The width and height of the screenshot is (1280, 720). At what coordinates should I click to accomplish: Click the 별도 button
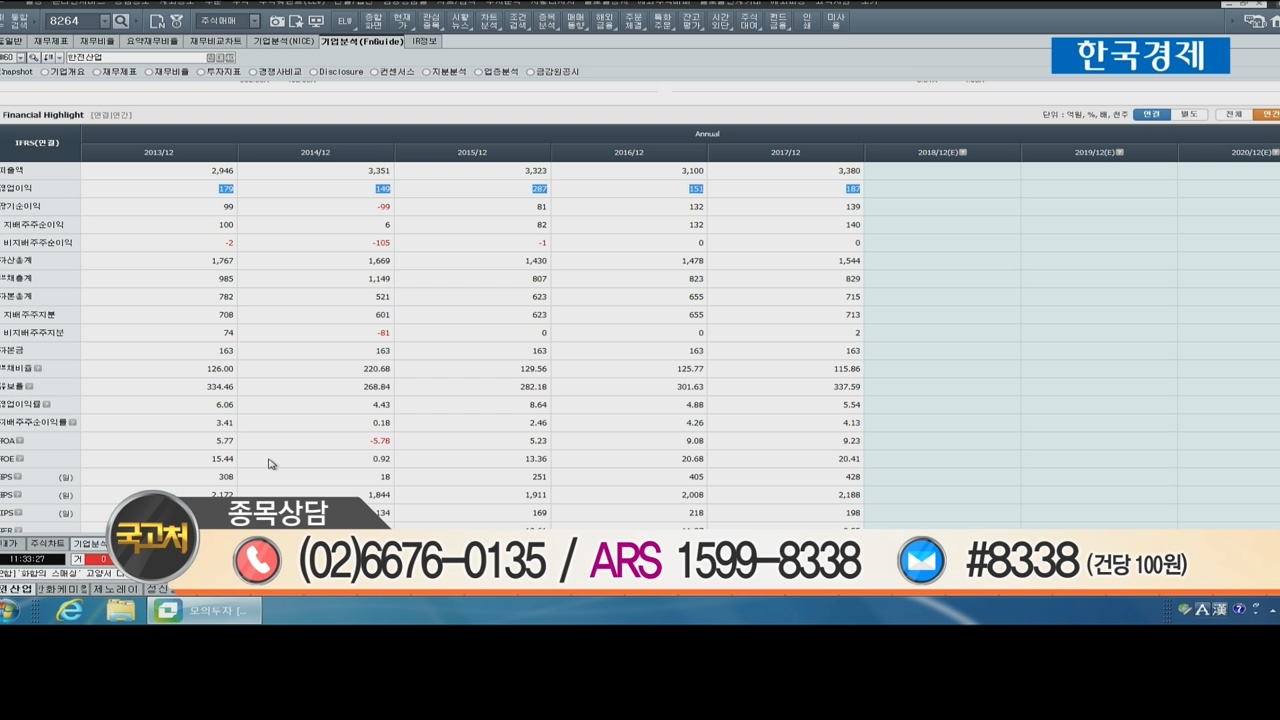click(1189, 115)
